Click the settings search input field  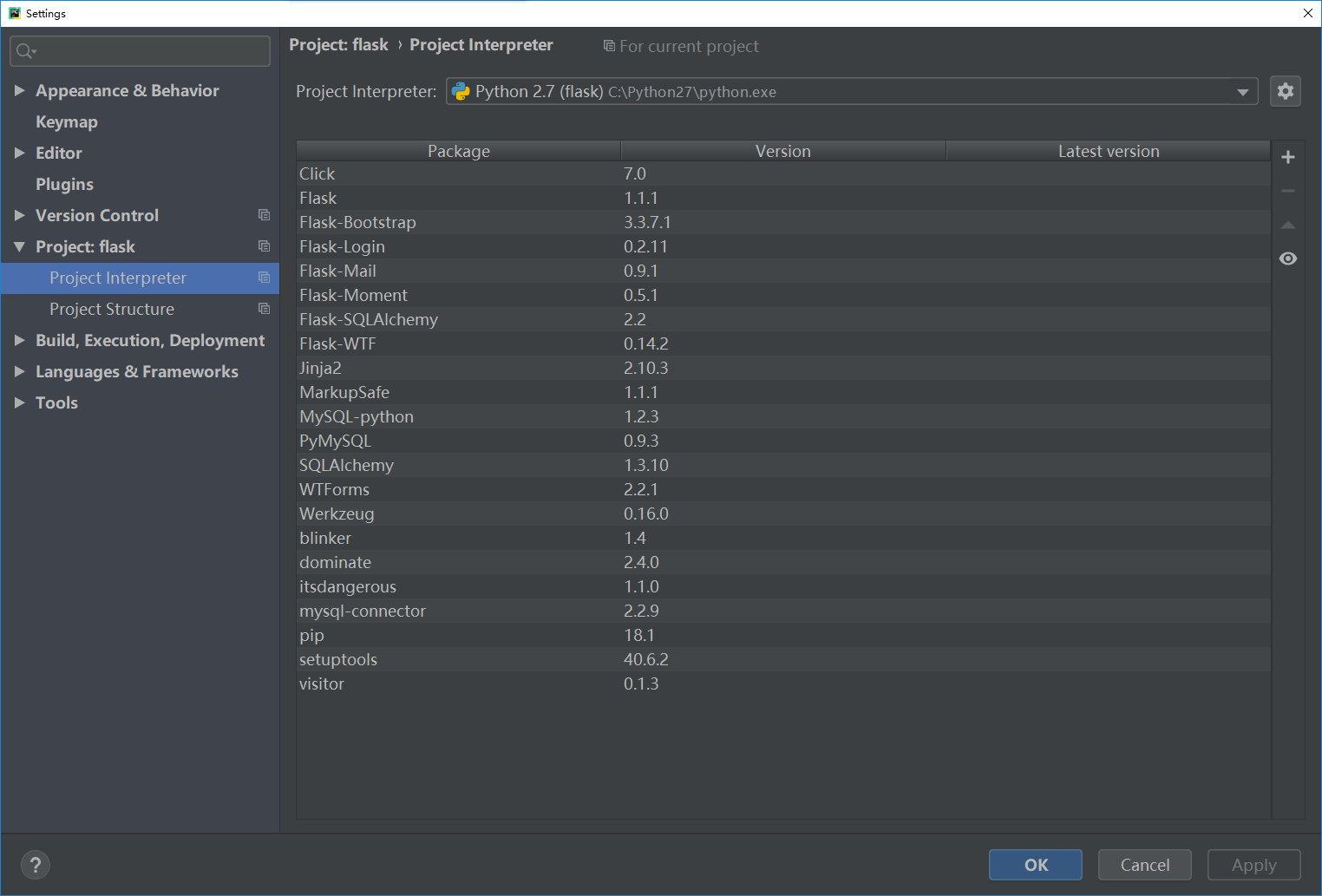139,51
